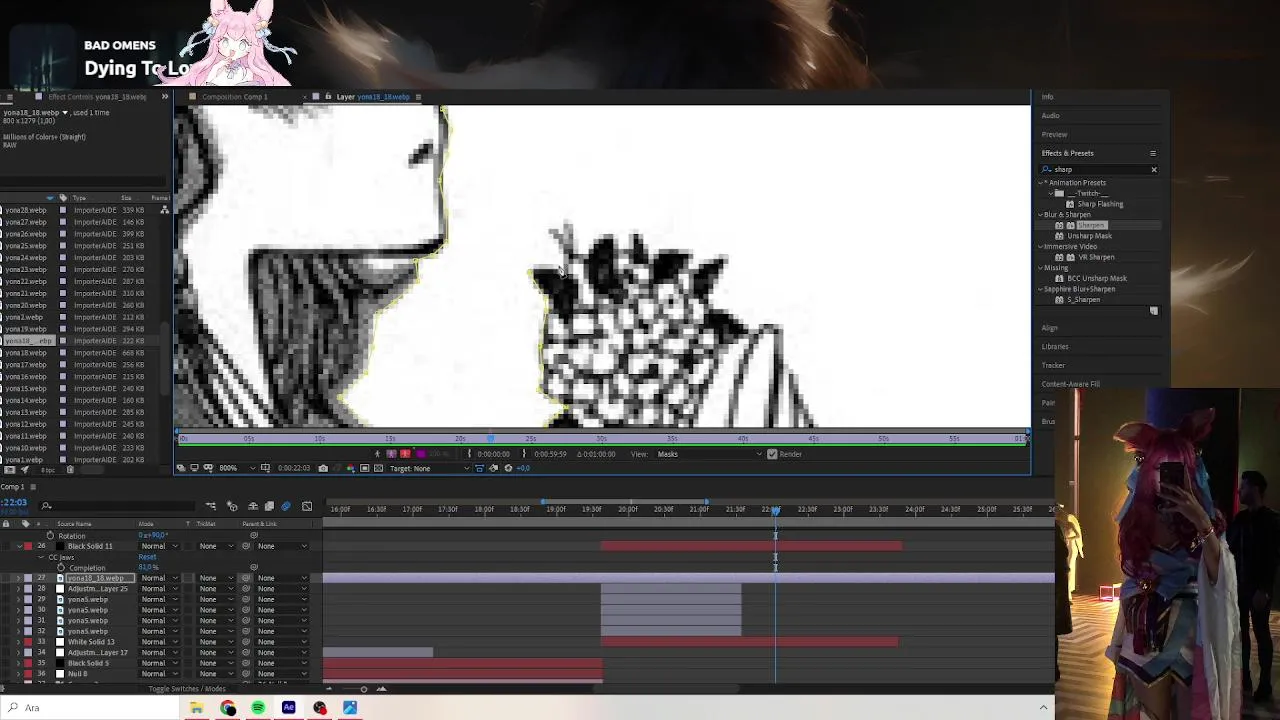Pick the S_Sharpen effect

(1083, 300)
